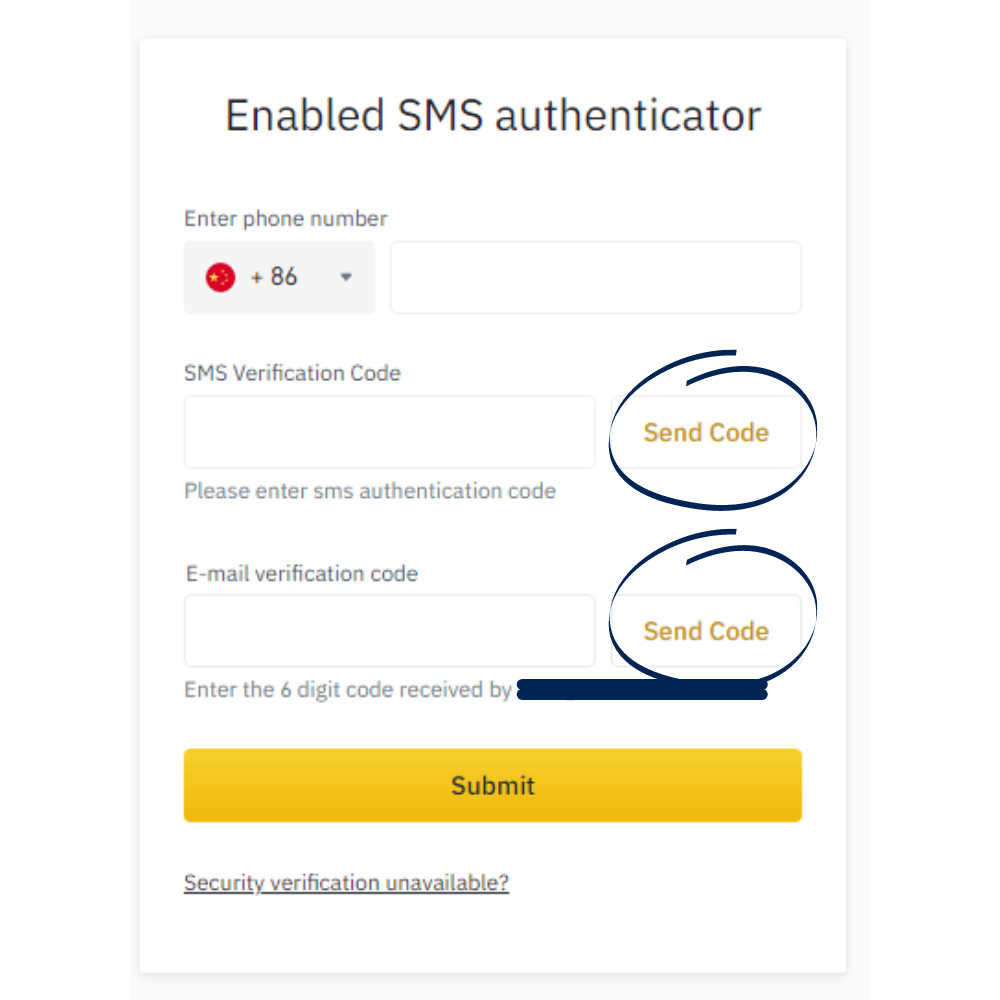This screenshot has width=1000, height=1000.
Task: Click the sms authentication code hint text
Action: tap(370, 491)
